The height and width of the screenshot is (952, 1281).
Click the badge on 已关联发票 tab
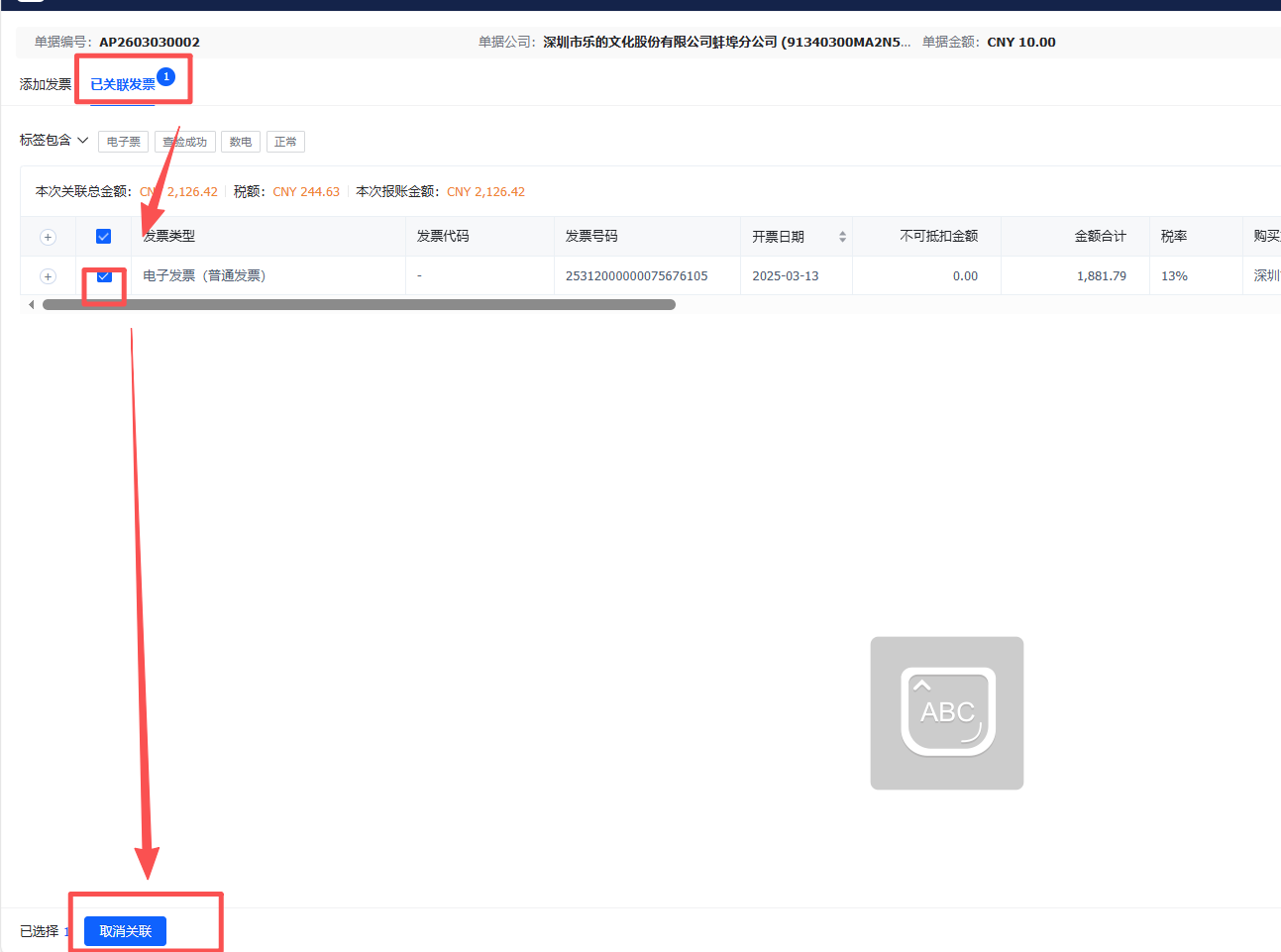tap(166, 76)
